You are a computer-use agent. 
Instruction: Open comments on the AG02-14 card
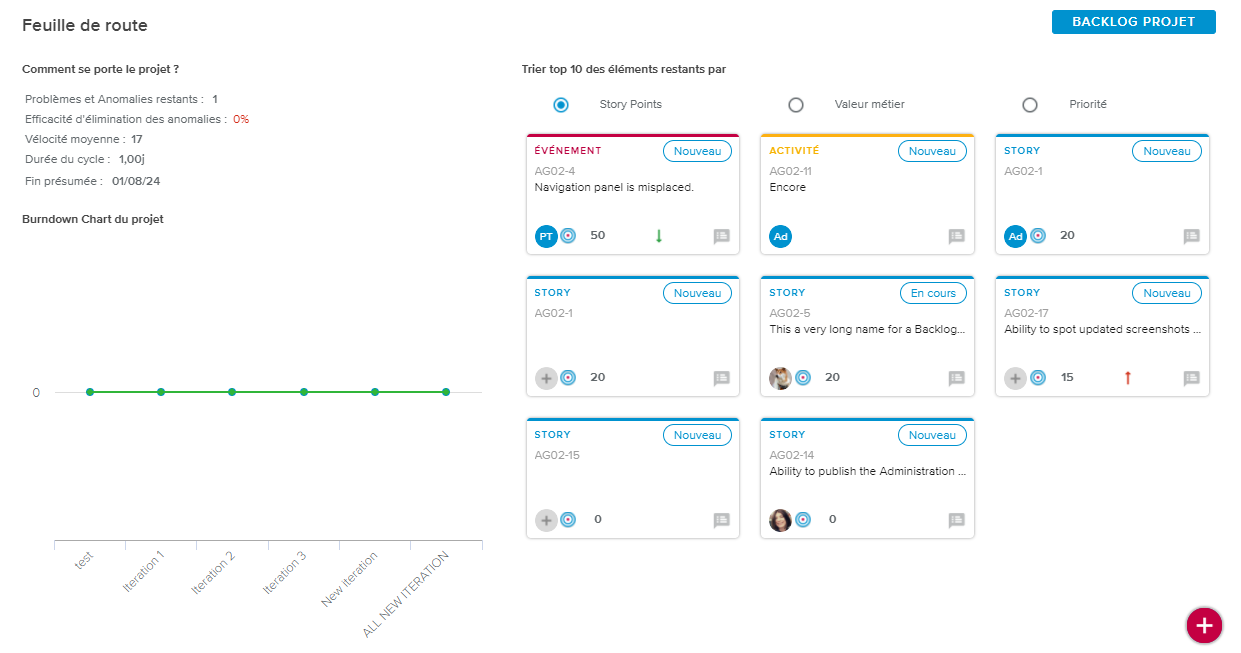956,520
